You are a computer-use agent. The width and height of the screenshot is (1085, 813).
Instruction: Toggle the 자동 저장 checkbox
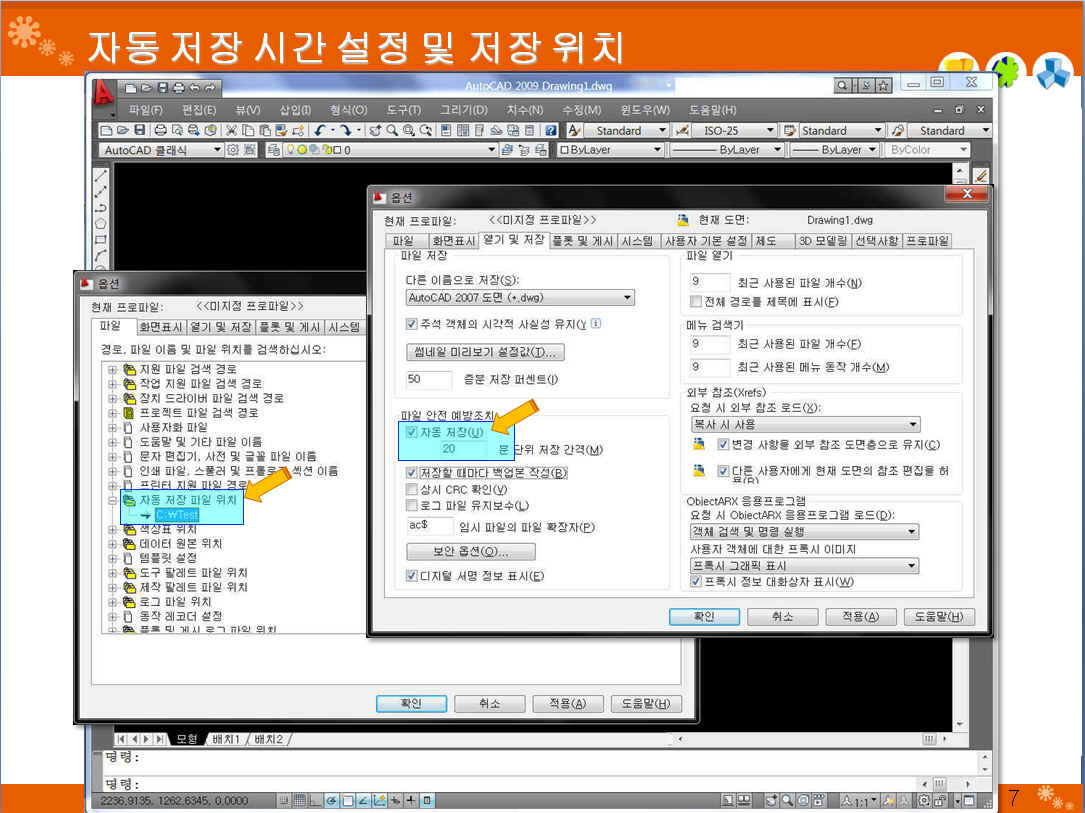[412, 432]
